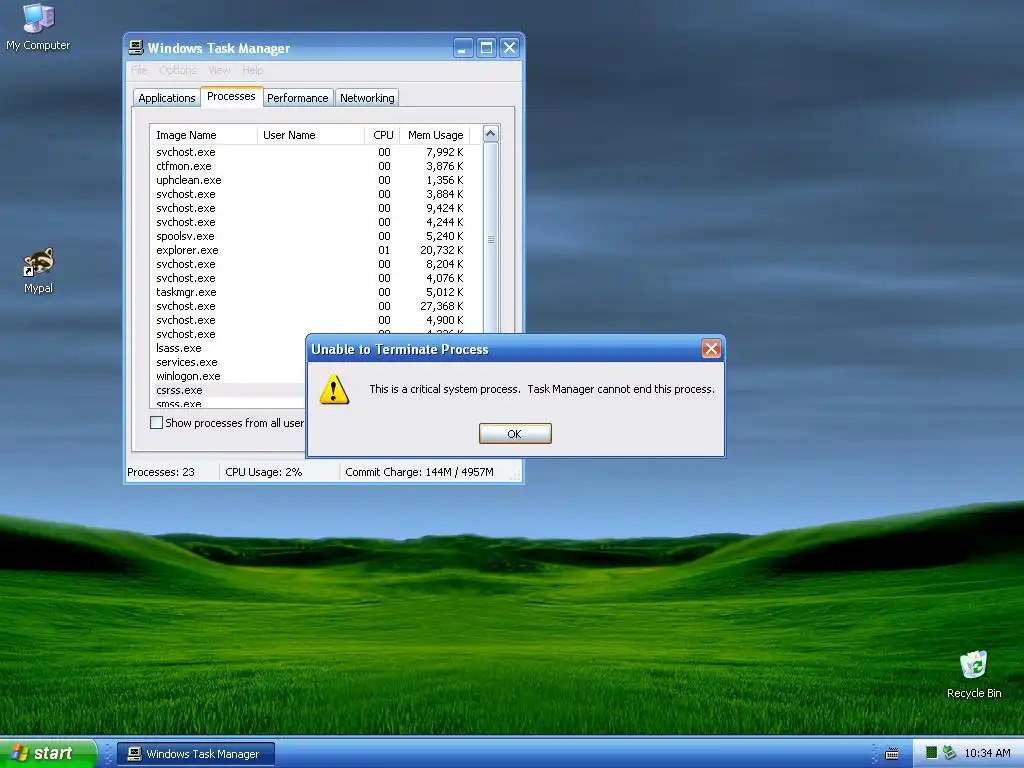
Task: Enable Show processes from all users
Action: pyautogui.click(x=157, y=423)
